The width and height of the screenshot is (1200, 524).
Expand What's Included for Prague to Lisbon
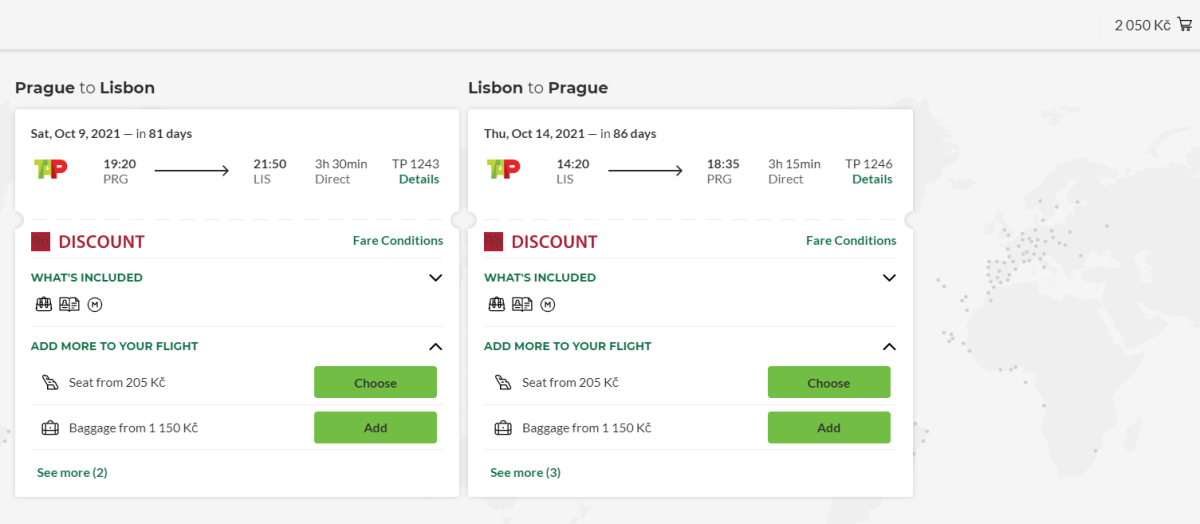pos(435,278)
